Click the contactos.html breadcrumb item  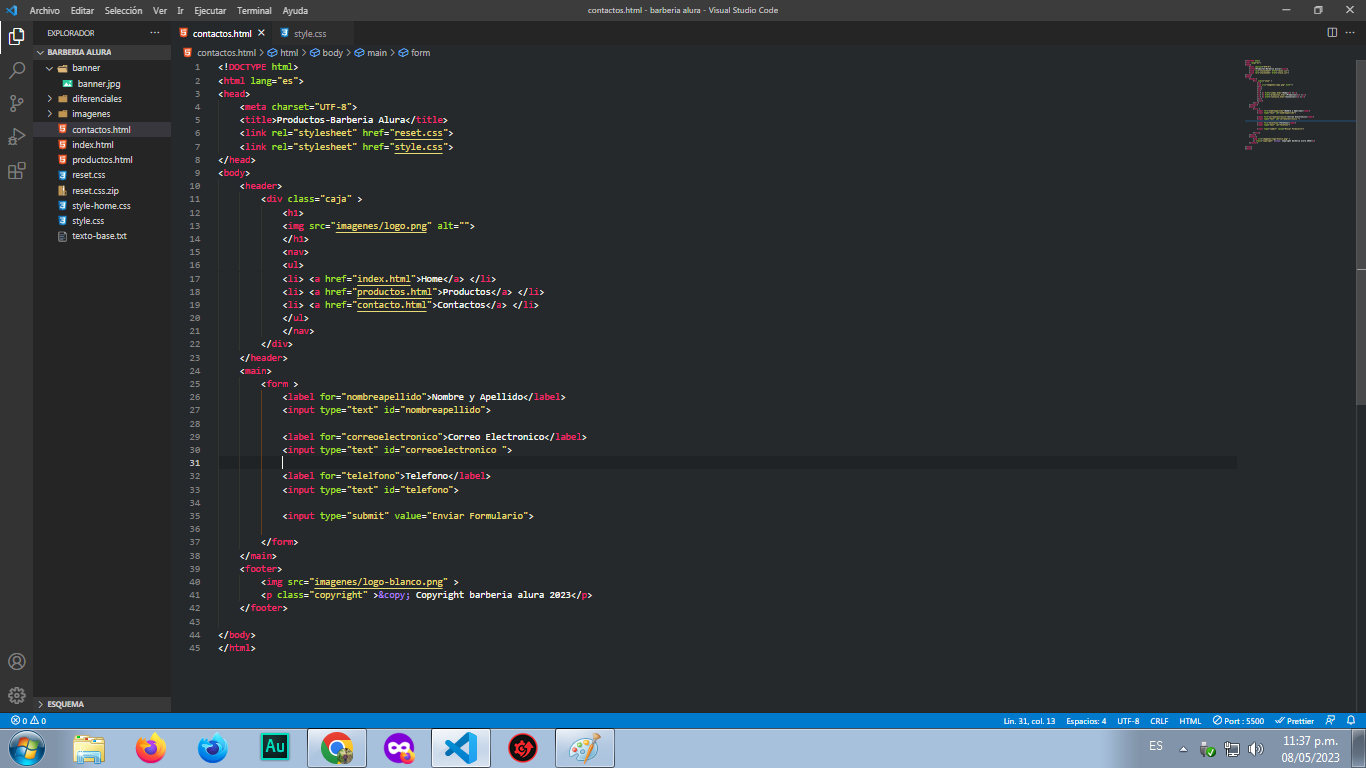220,52
